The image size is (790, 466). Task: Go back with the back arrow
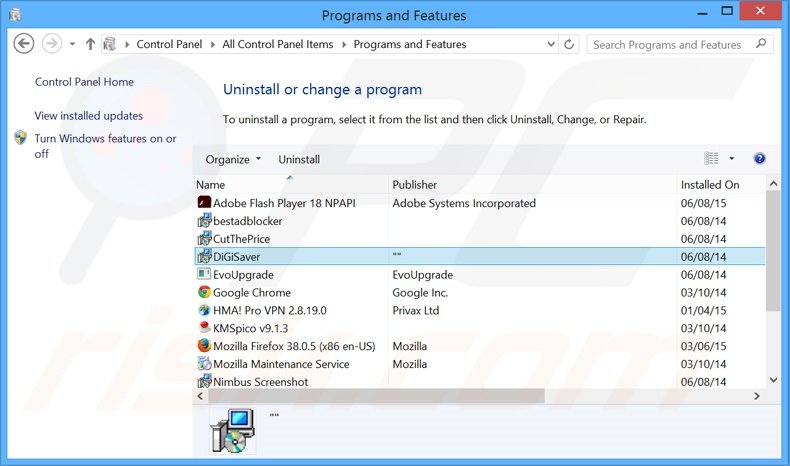coord(23,44)
